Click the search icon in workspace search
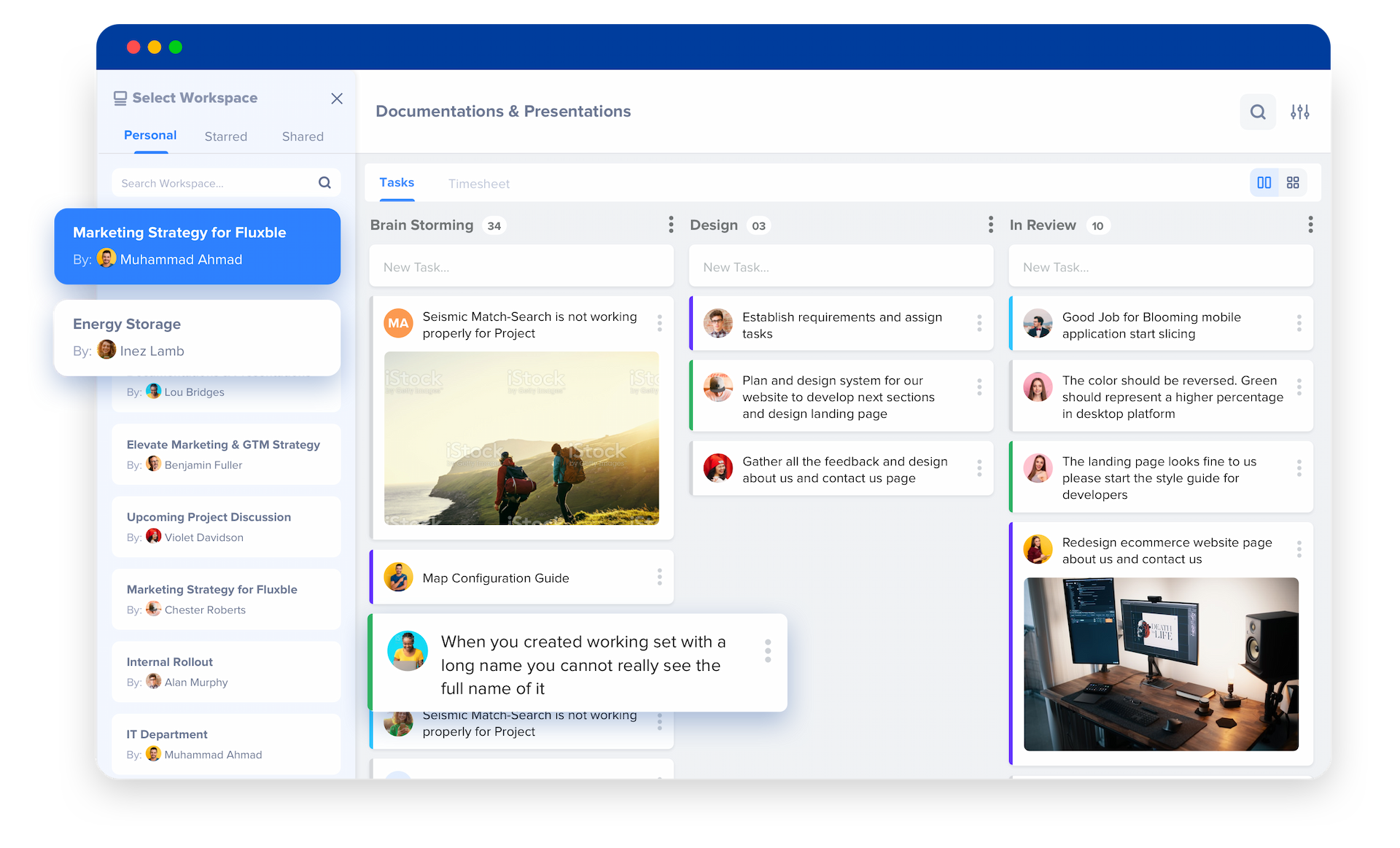The width and height of the screenshot is (1400, 848). coord(324,183)
